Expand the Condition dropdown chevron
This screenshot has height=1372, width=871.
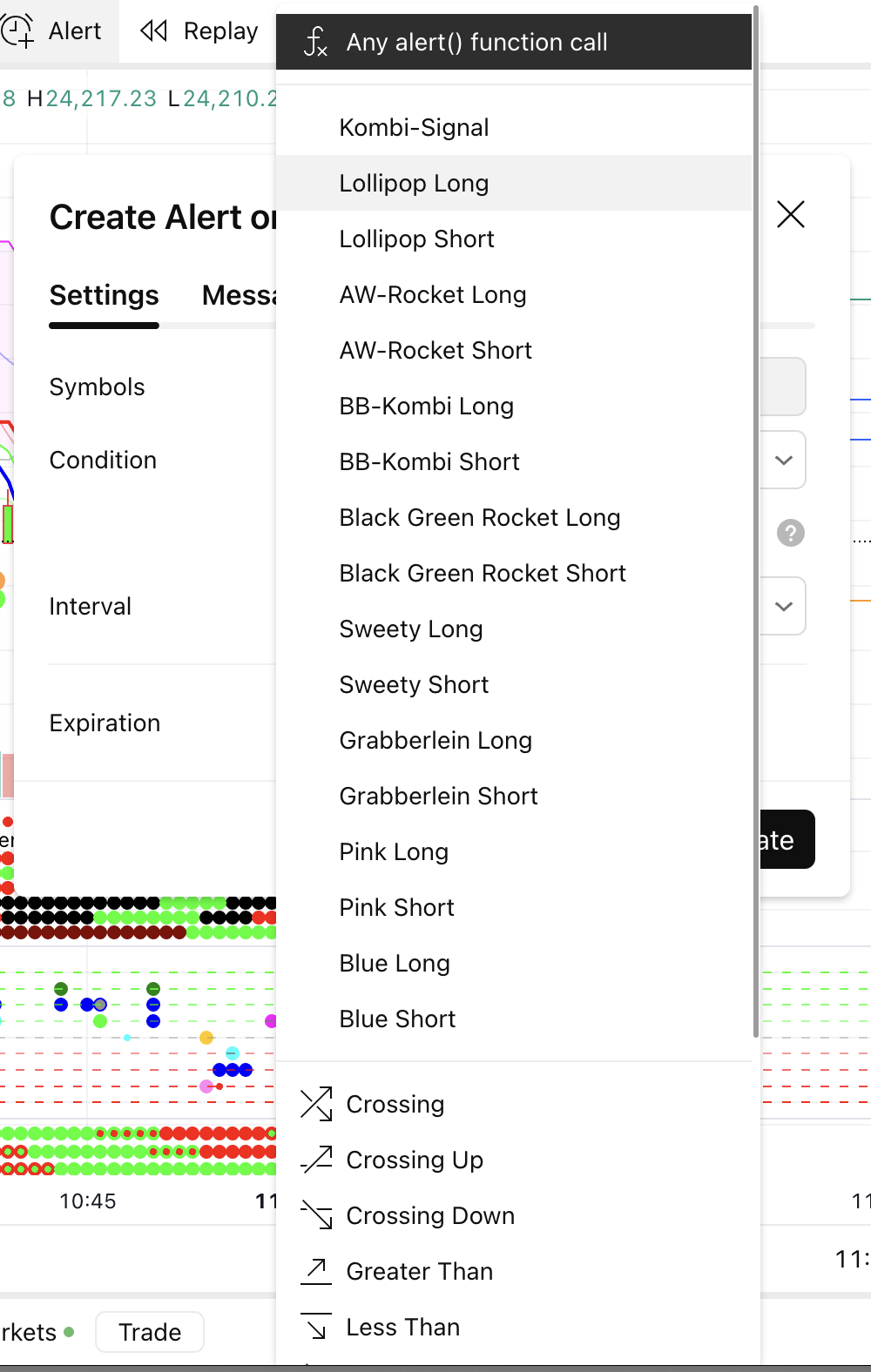(x=784, y=460)
